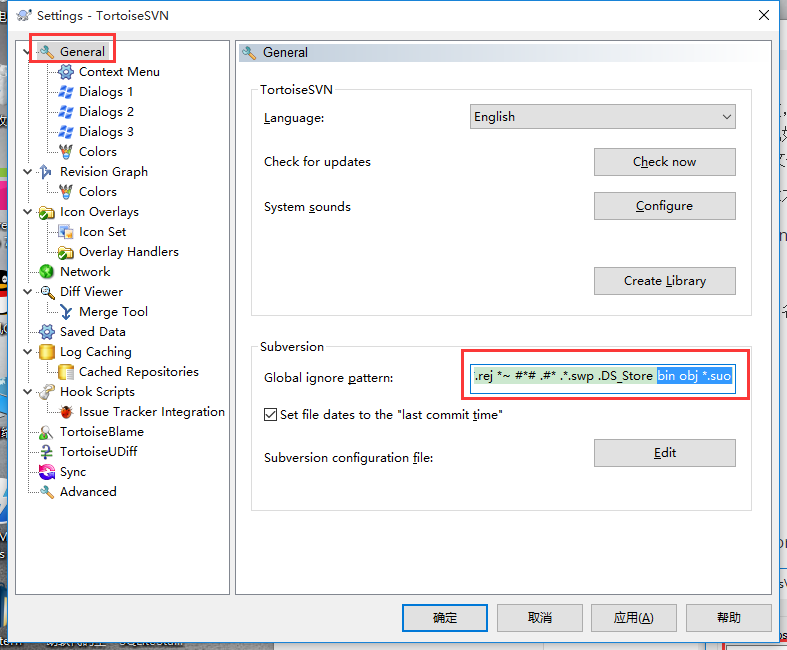This screenshot has width=787, height=650.
Task: Select the Advanced settings page
Action: click(88, 492)
